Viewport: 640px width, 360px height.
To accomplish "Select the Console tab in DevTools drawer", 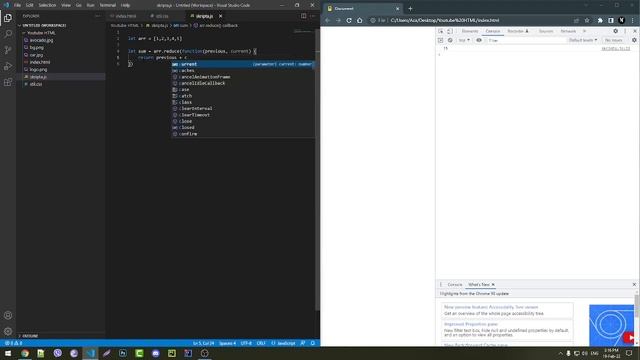I will 455,284.
